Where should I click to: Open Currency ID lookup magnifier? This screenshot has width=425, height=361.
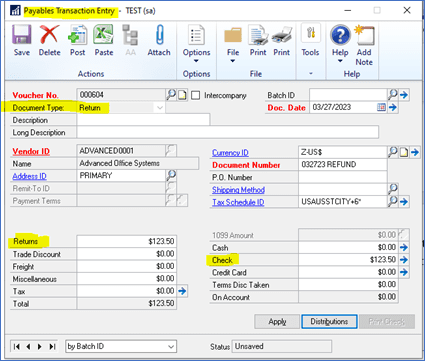[x=393, y=152]
